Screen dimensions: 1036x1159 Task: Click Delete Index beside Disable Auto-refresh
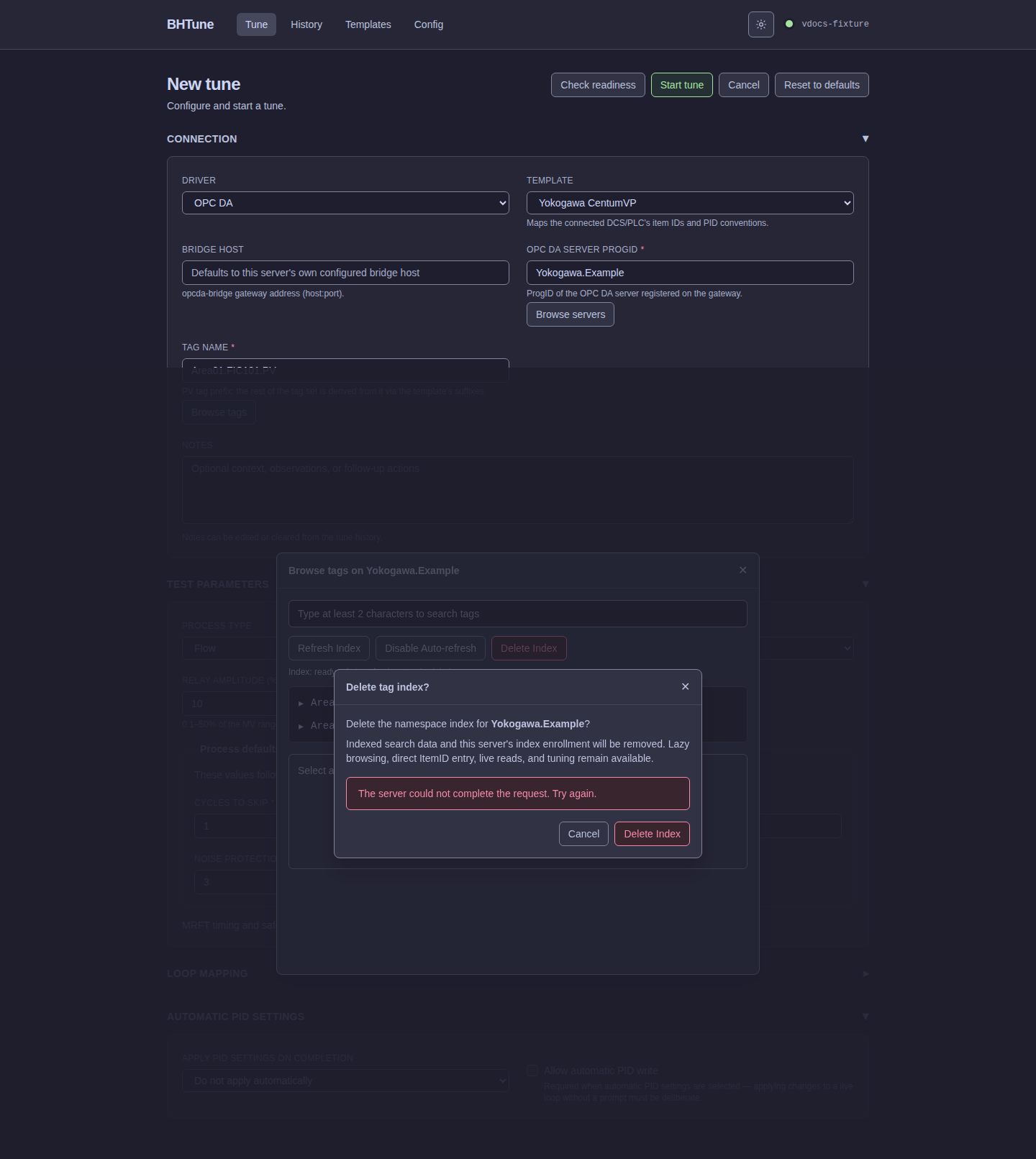pos(529,648)
